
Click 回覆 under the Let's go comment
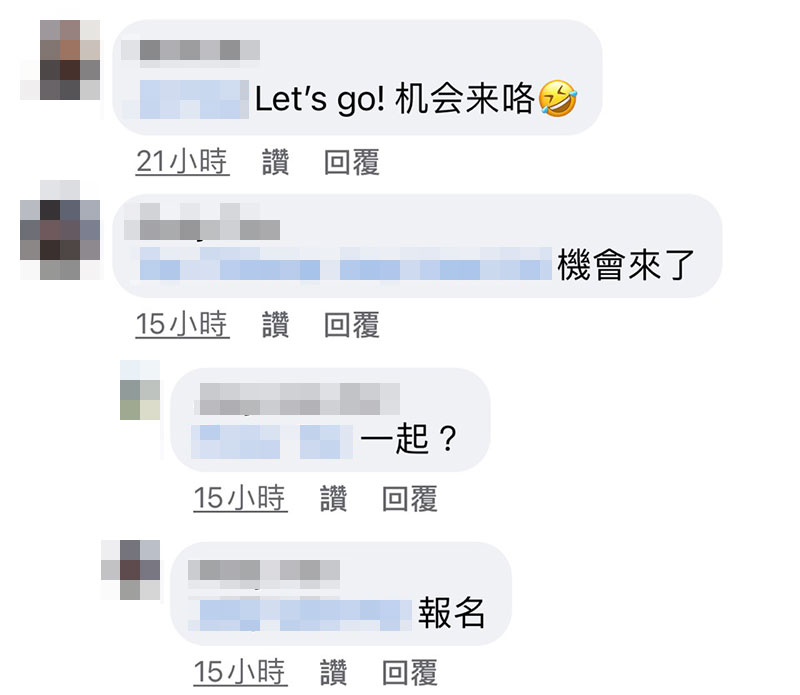coord(352,162)
